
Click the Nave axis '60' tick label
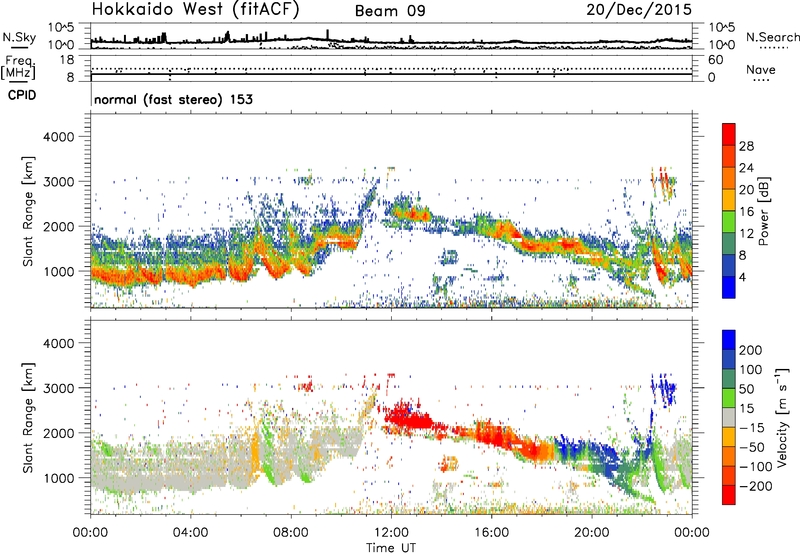coord(715,60)
